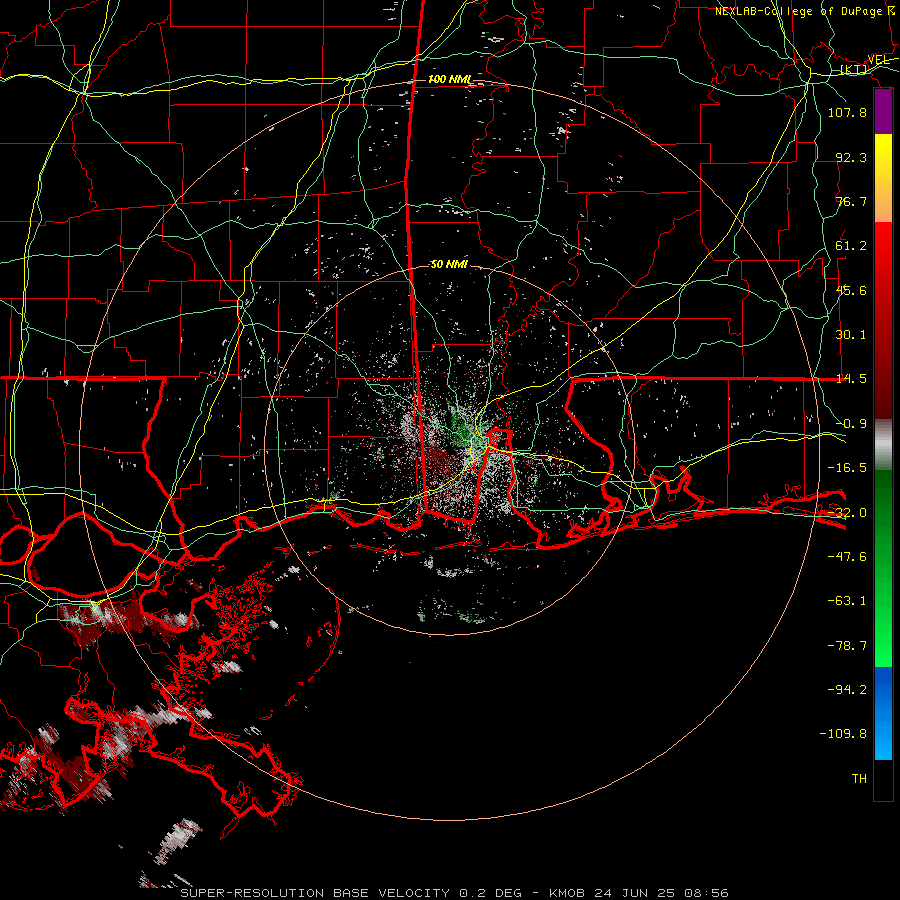Pick the gray near-zero segment of the colorbar
900x900 pixels.
pos(883,445)
